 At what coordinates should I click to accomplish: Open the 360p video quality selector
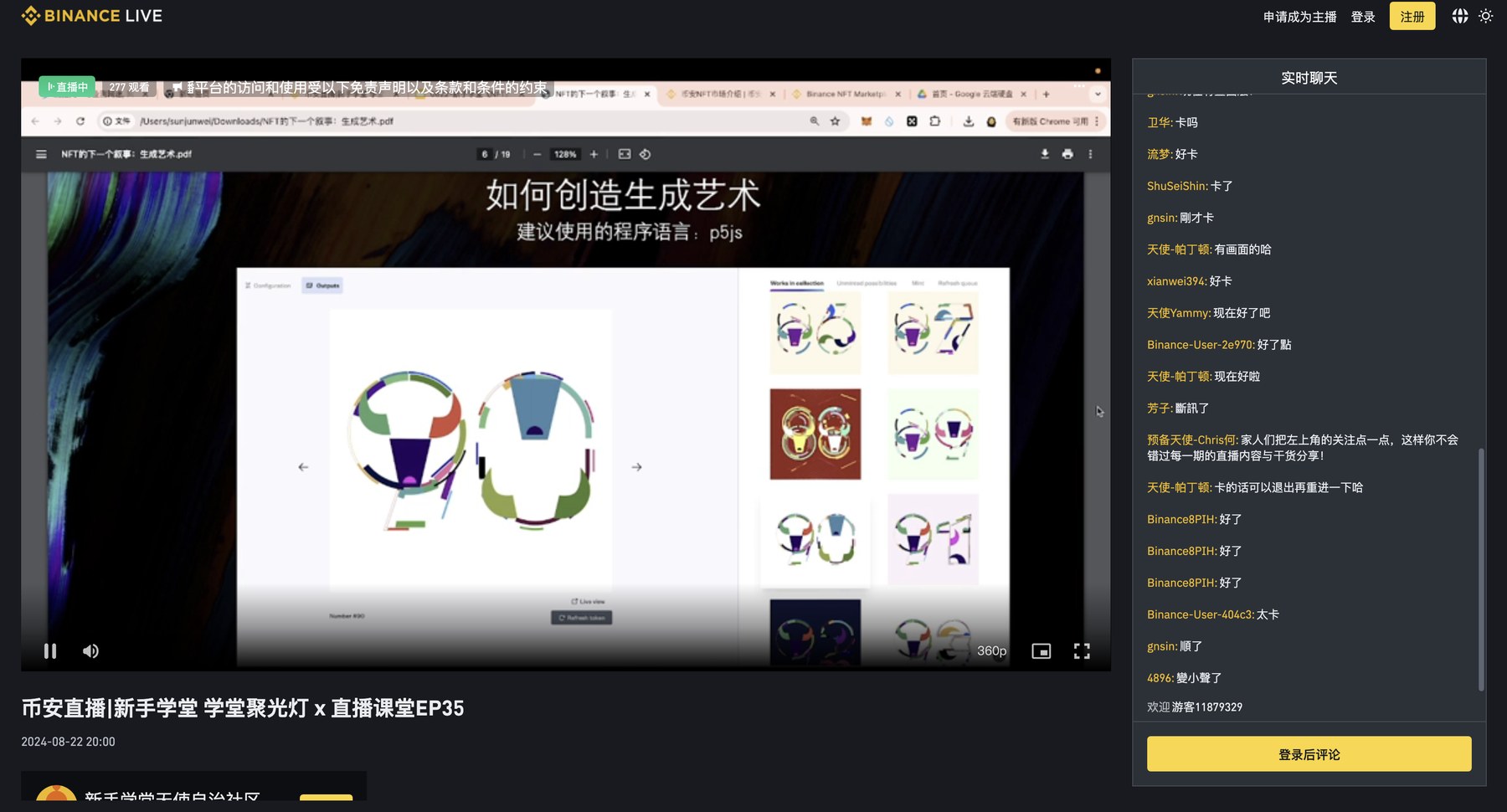pos(991,650)
